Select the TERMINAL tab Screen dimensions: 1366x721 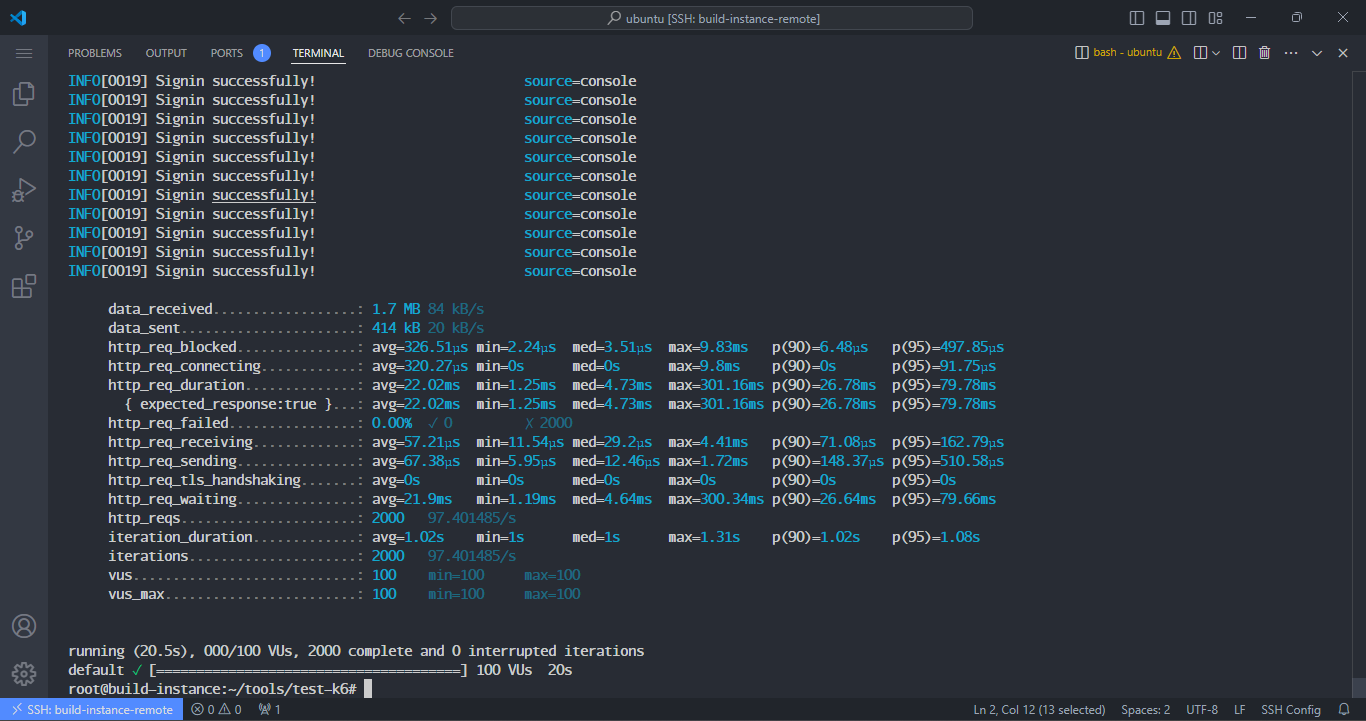pyautogui.click(x=318, y=53)
